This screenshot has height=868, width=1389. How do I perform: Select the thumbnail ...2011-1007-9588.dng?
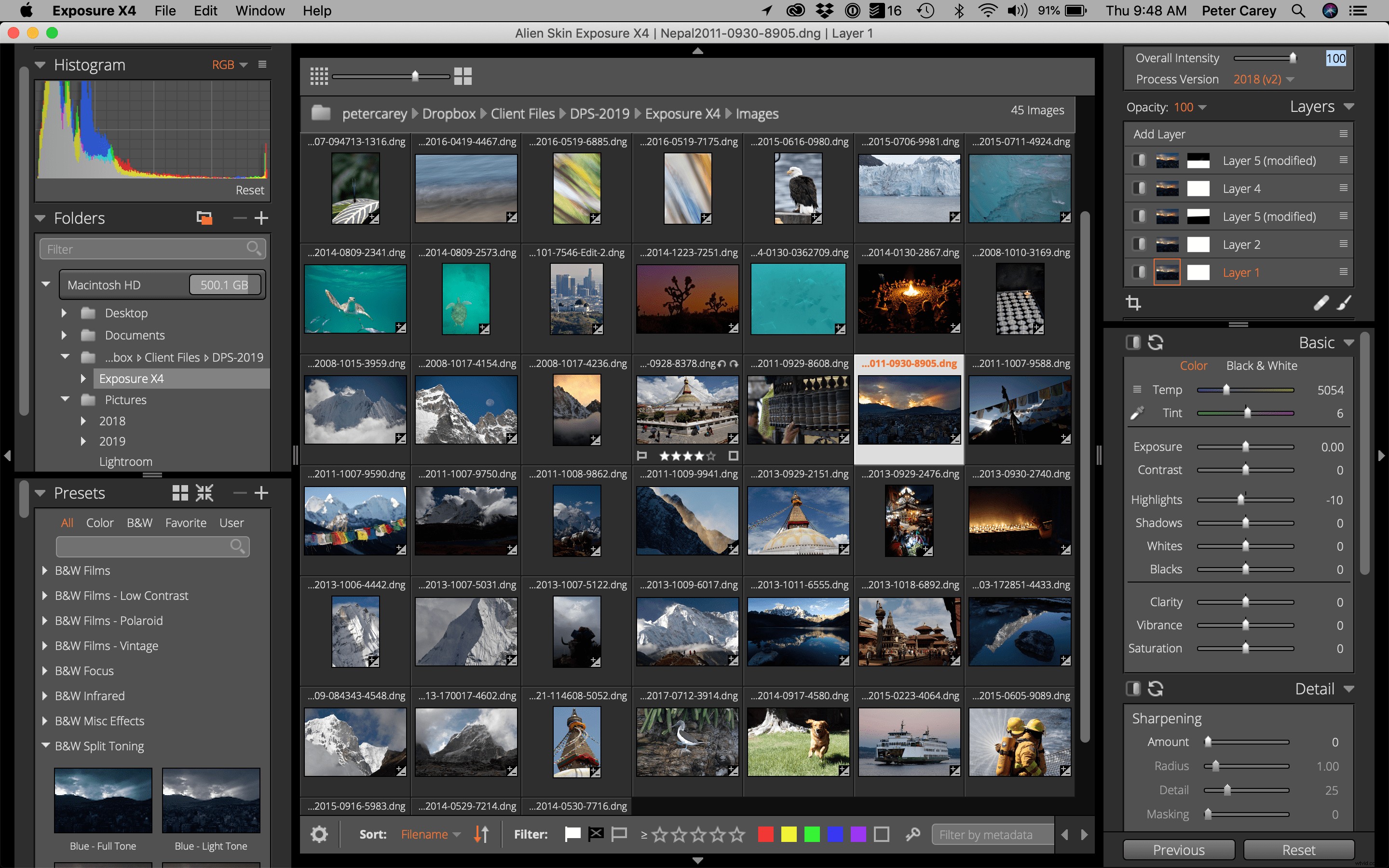(x=1020, y=409)
